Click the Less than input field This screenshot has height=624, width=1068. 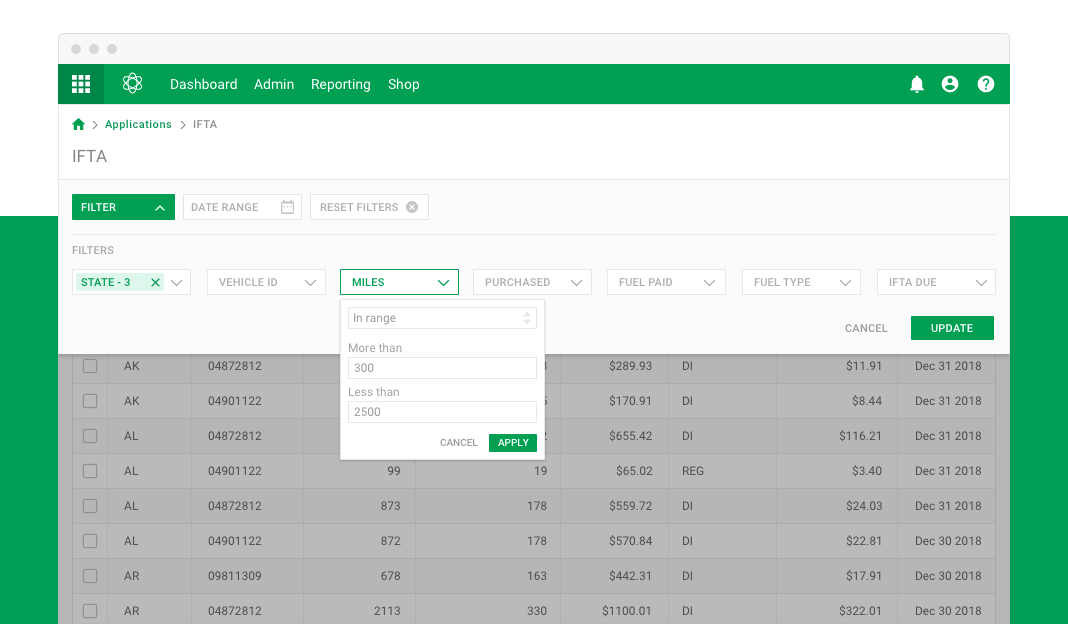(442, 412)
